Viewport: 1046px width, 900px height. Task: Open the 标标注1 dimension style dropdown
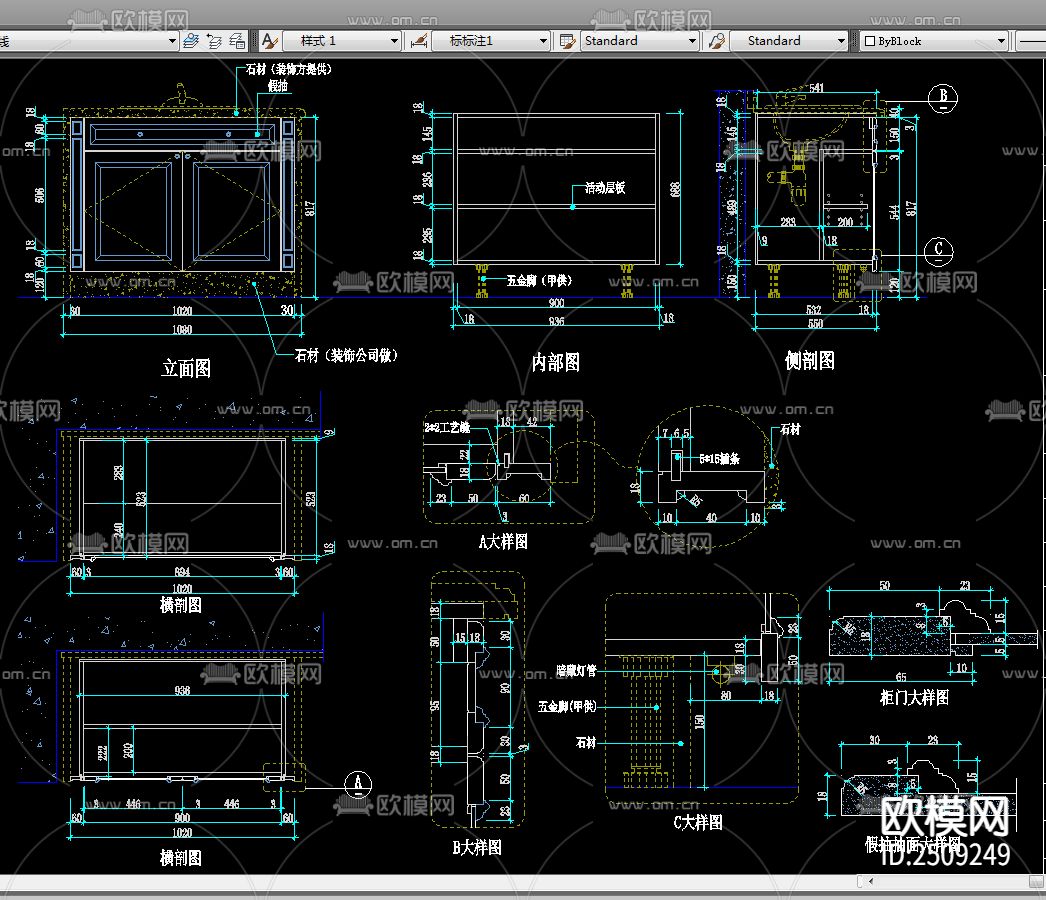pyautogui.click(x=491, y=41)
